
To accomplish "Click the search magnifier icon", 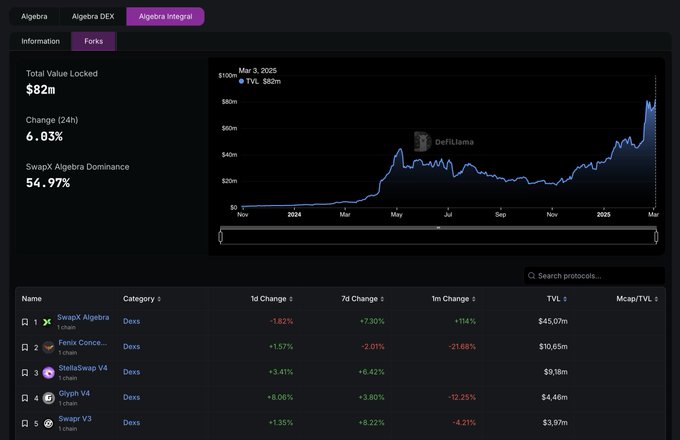I will pyautogui.click(x=531, y=276).
